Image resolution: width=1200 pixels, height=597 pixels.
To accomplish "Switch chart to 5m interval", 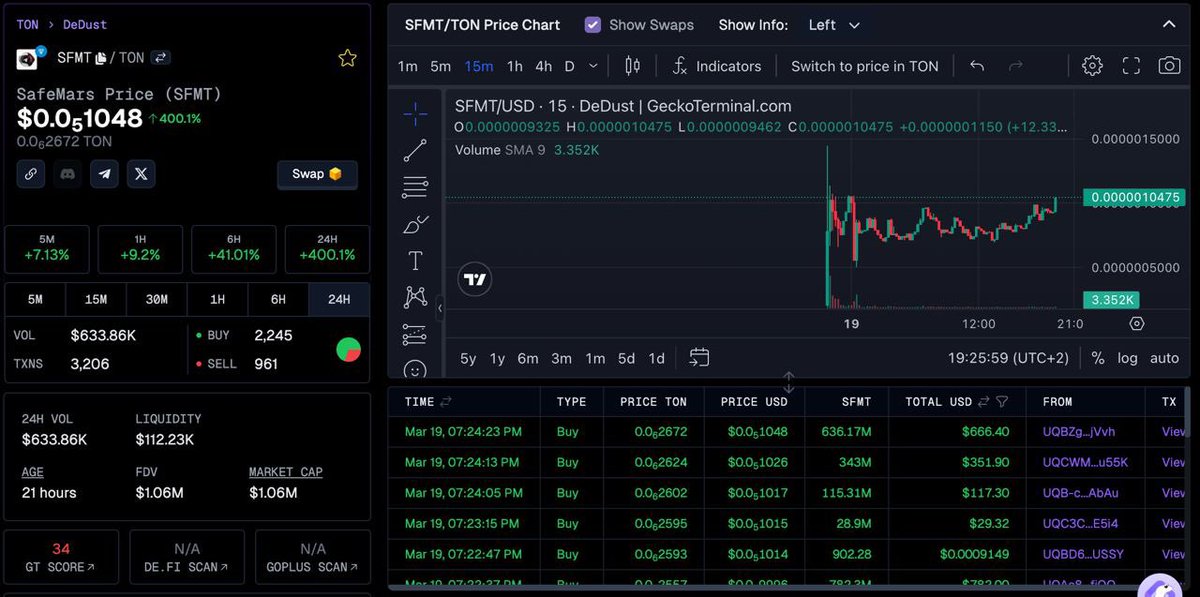I will [x=441, y=66].
